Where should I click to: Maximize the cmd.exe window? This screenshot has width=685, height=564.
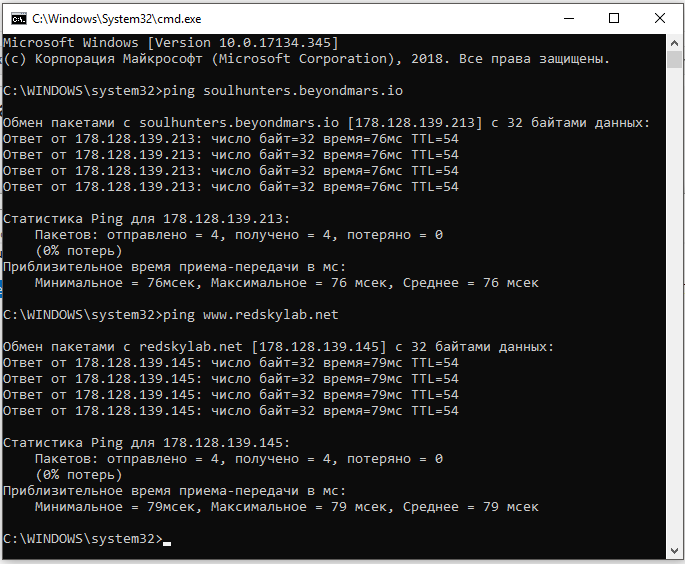click(x=614, y=18)
